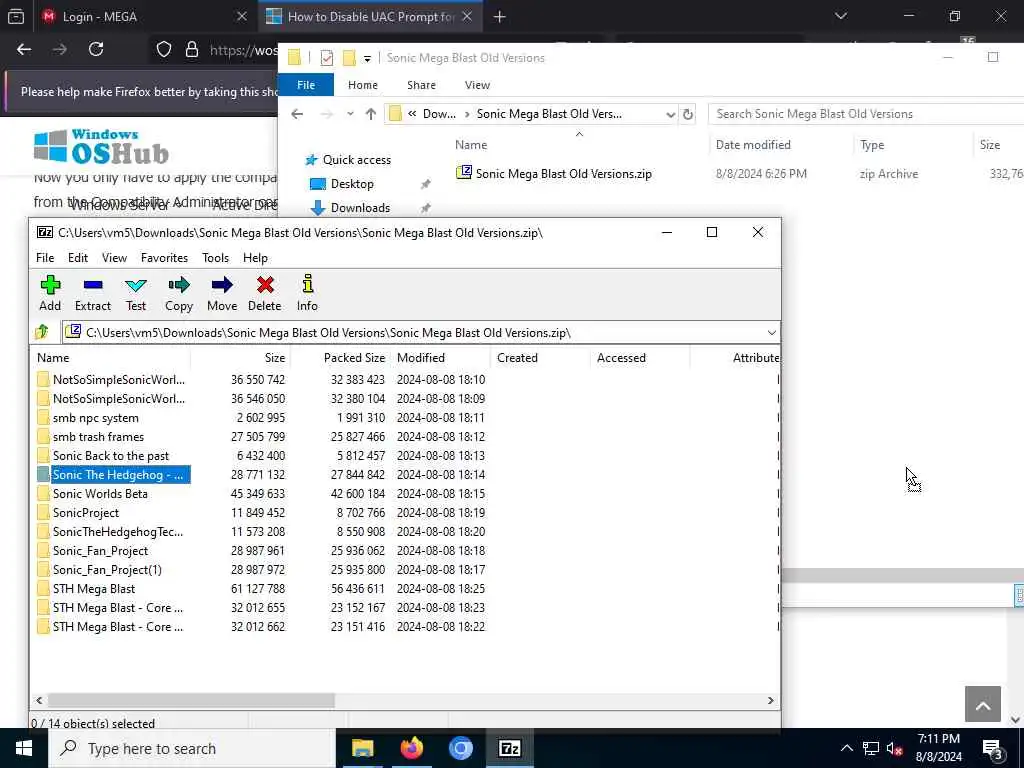Open Firefox from the taskbar

click(x=411, y=748)
